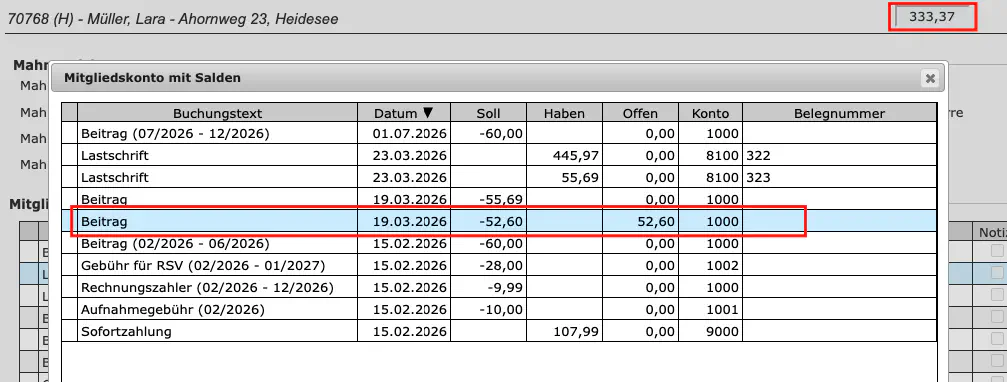Select the entry Gebühr für RSV (02/2026 - 01/2027)
The height and width of the screenshot is (382, 1007).
(498, 266)
